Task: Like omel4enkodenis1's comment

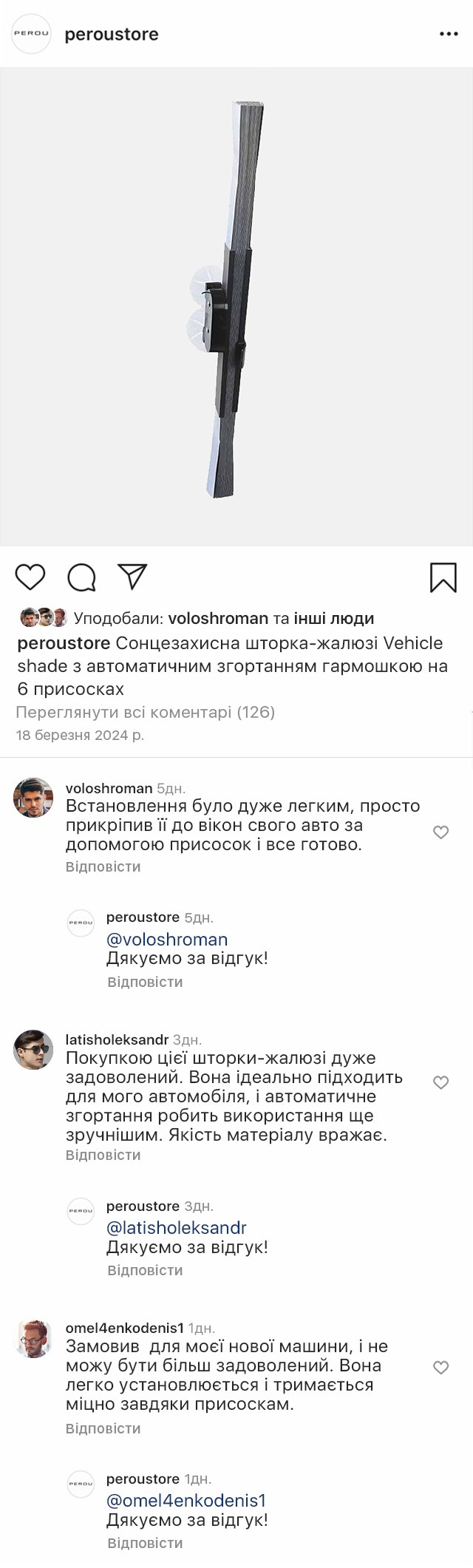Action: tap(440, 1368)
